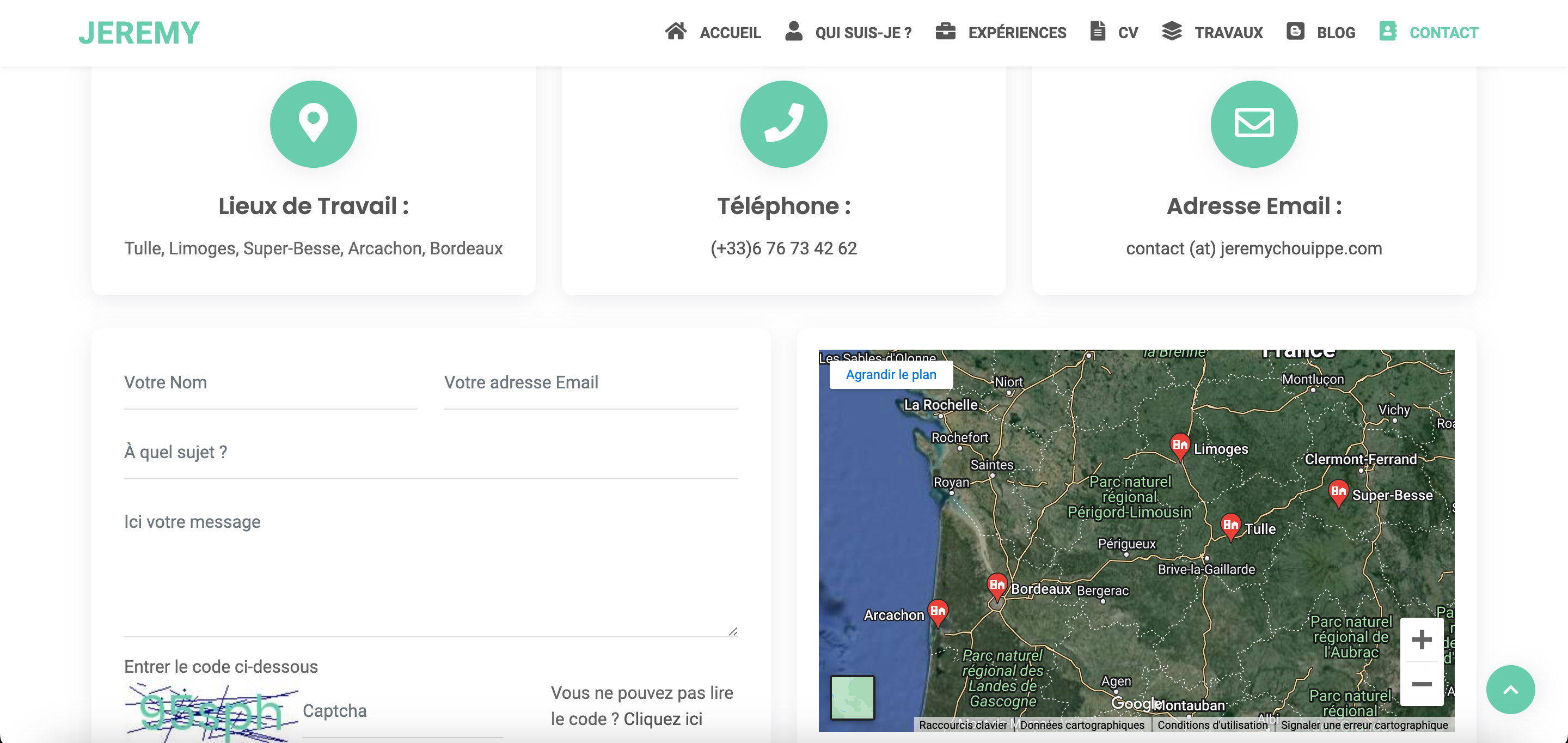
Task: Click the JEREMY logo
Action: [139, 33]
